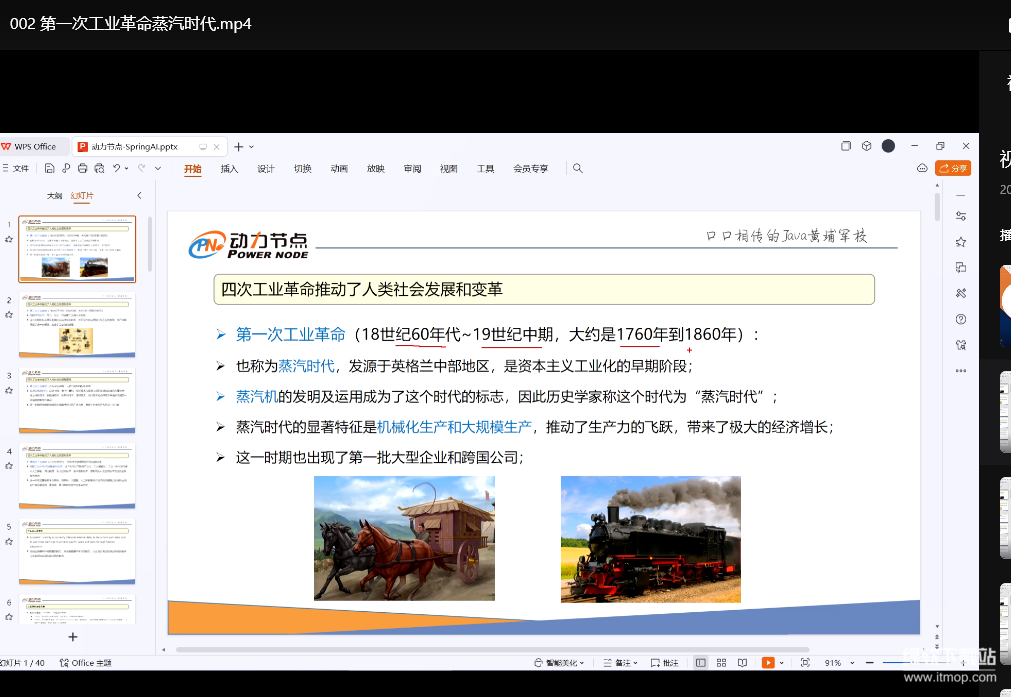Open the help question mark icon in right sidebar

pyautogui.click(x=961, y=319)
